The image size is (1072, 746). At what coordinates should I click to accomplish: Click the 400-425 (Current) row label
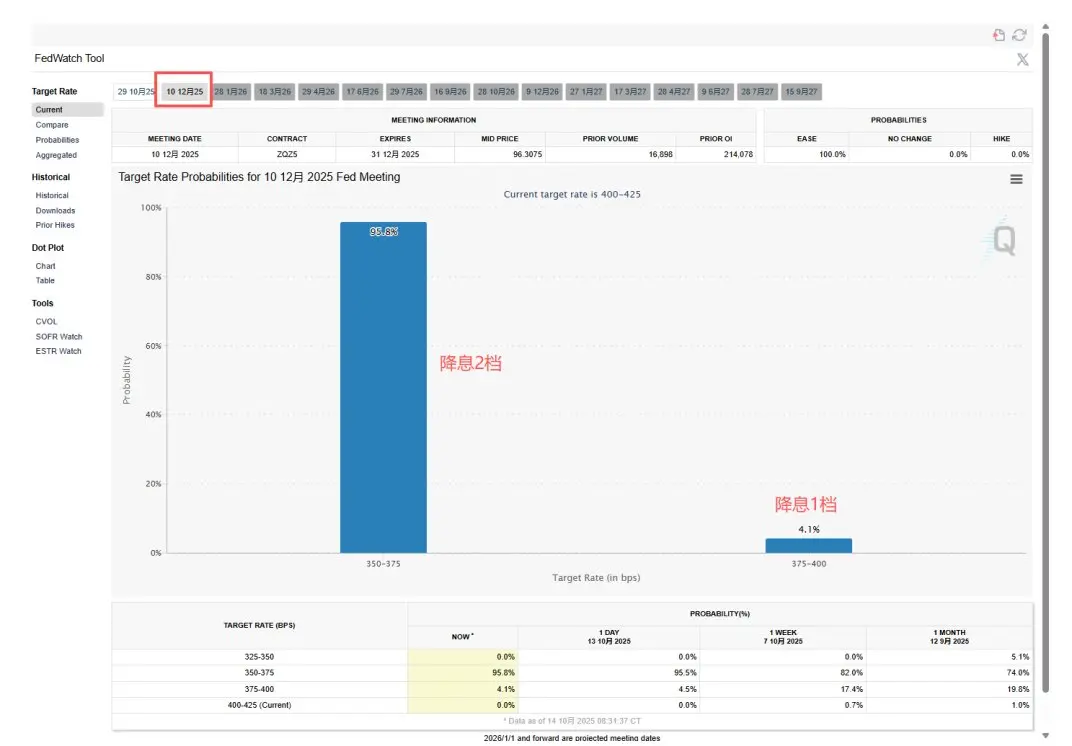click(259, 705)
